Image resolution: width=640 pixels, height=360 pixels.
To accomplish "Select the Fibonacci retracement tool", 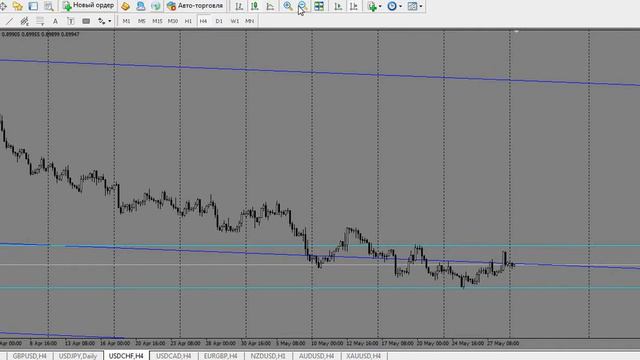I will tap(40, 21).
